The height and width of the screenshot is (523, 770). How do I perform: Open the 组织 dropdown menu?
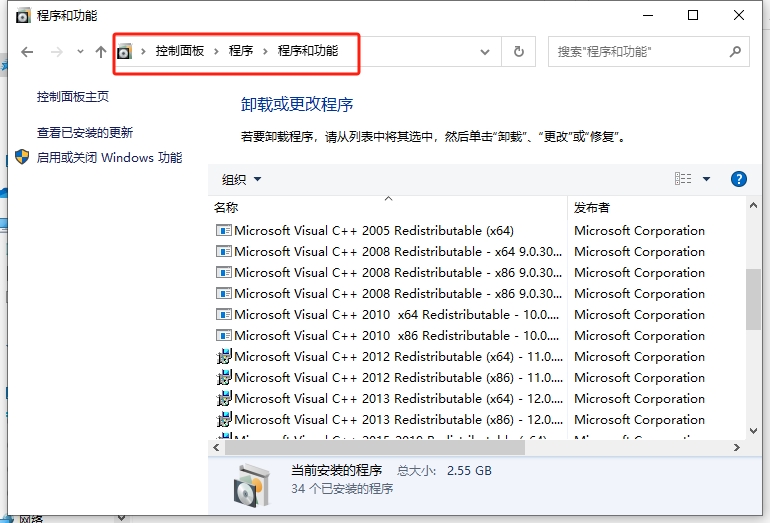pos(241,179)
